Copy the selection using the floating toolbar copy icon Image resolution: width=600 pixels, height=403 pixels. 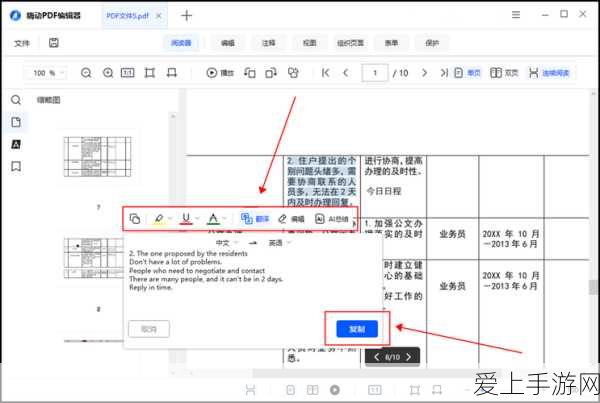135,219
